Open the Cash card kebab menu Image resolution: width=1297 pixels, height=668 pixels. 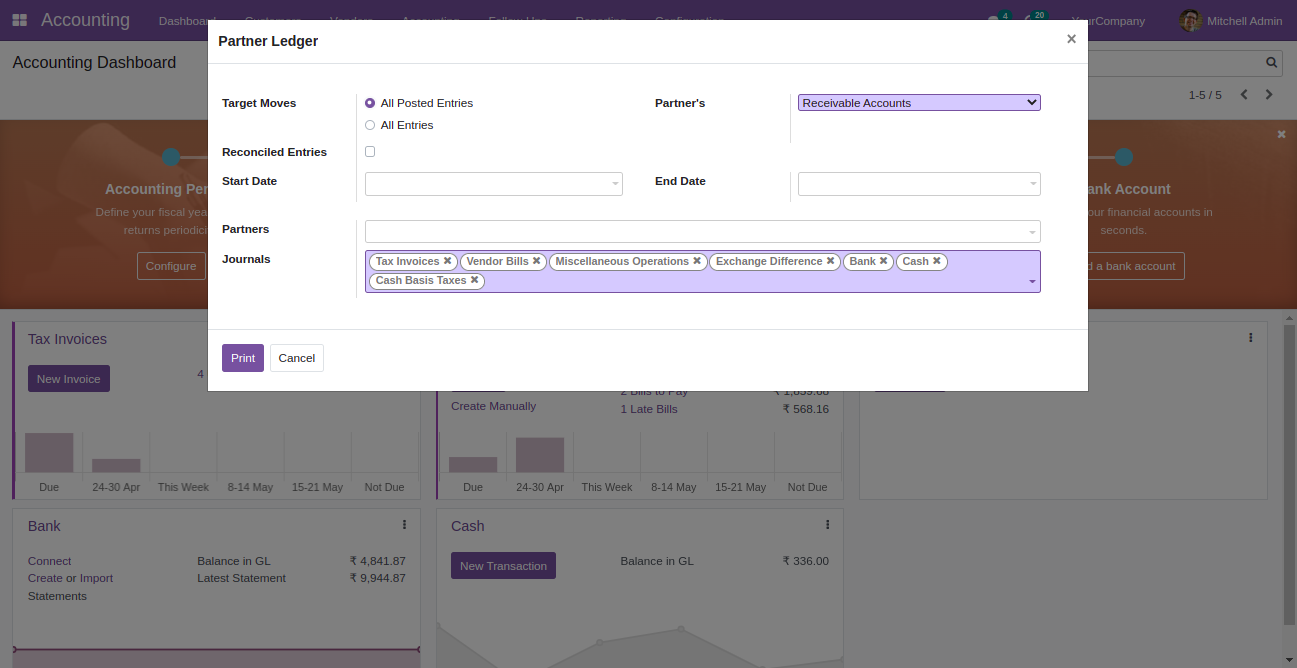coord(827,525)
